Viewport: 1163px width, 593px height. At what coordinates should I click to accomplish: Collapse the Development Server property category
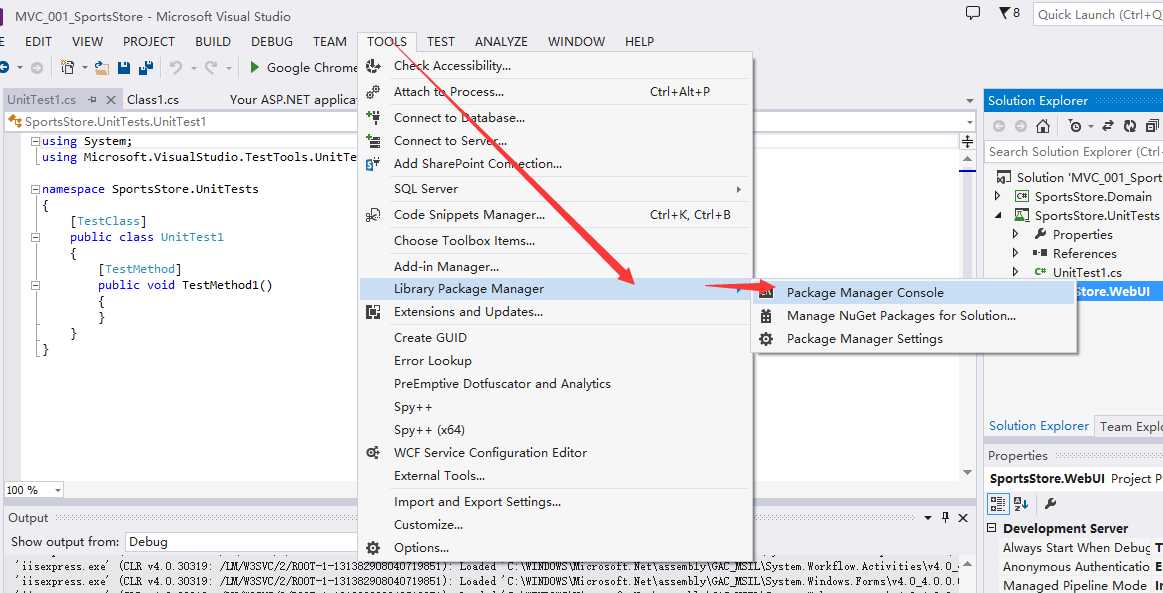tap(992, 529)
